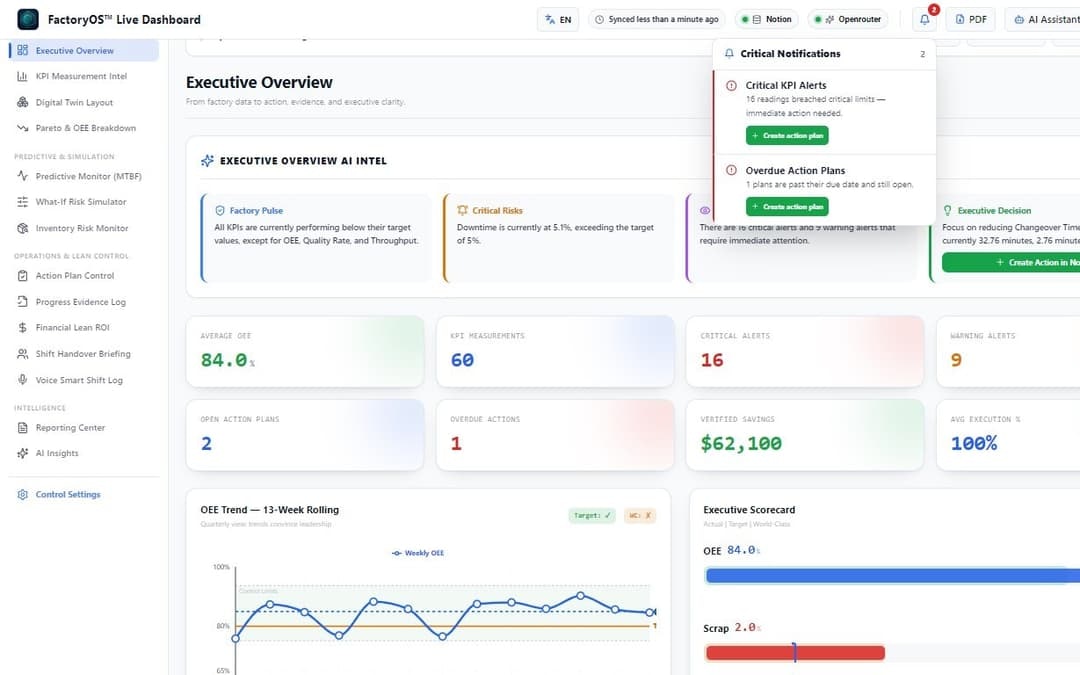This screenshot has width=1080, height=675.
Task: Click the Average OEE 84.0 card
Action: pos(305,351)
